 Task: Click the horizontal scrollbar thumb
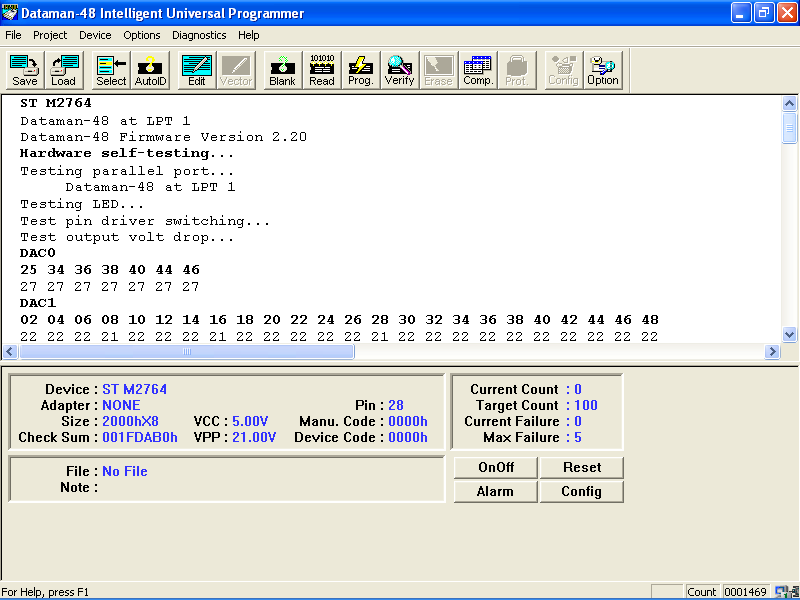pyautogui.click(x=187, y=352)
